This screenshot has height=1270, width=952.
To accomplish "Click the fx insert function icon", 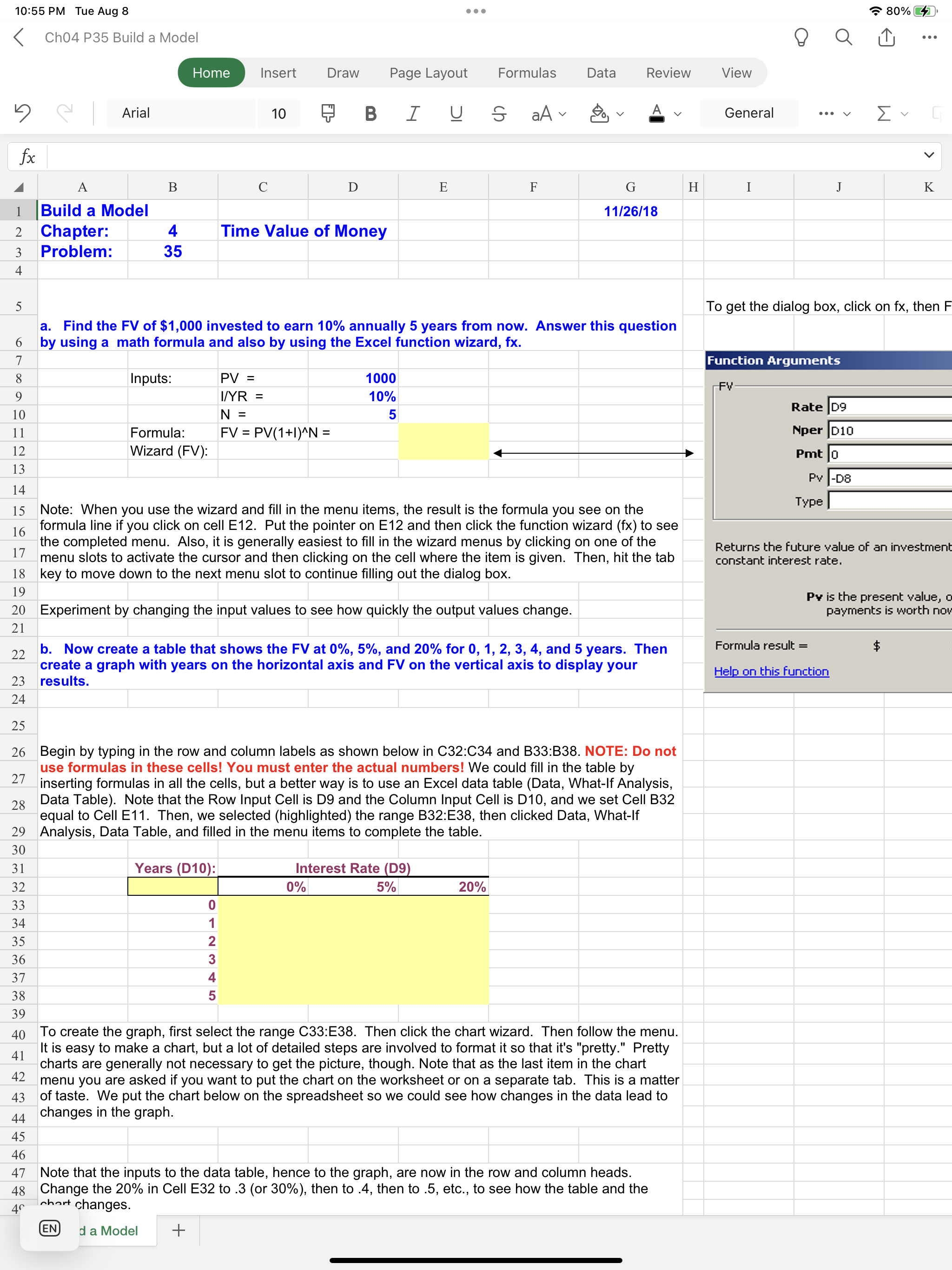I will click(27, 157).
